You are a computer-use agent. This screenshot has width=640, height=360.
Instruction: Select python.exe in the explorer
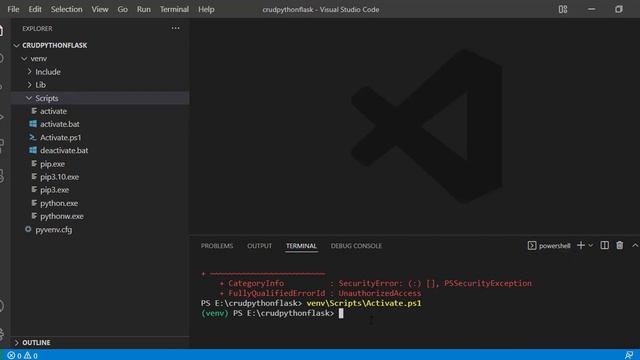point(59,203)
